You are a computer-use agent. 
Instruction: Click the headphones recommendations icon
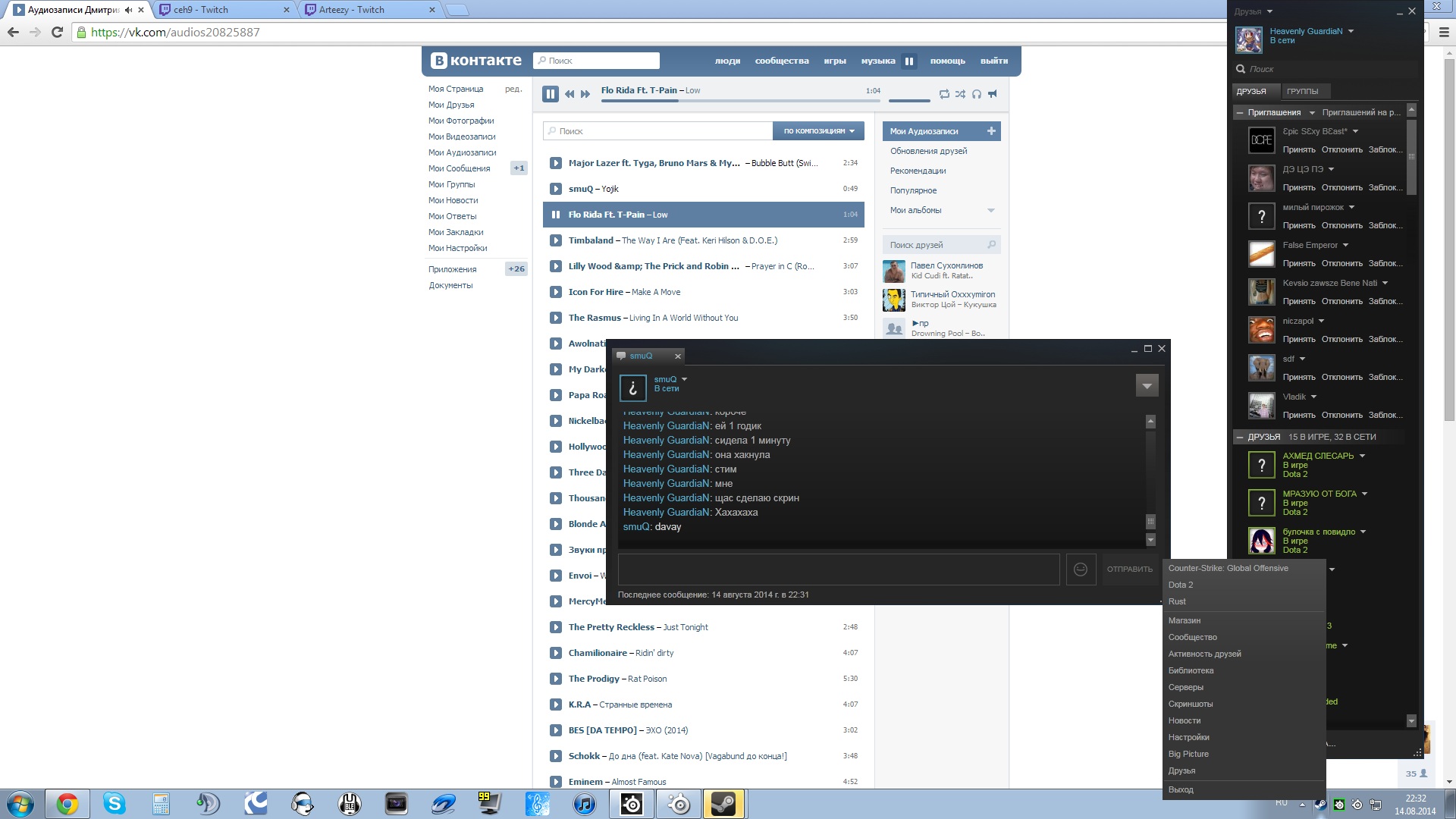(977, 94)
